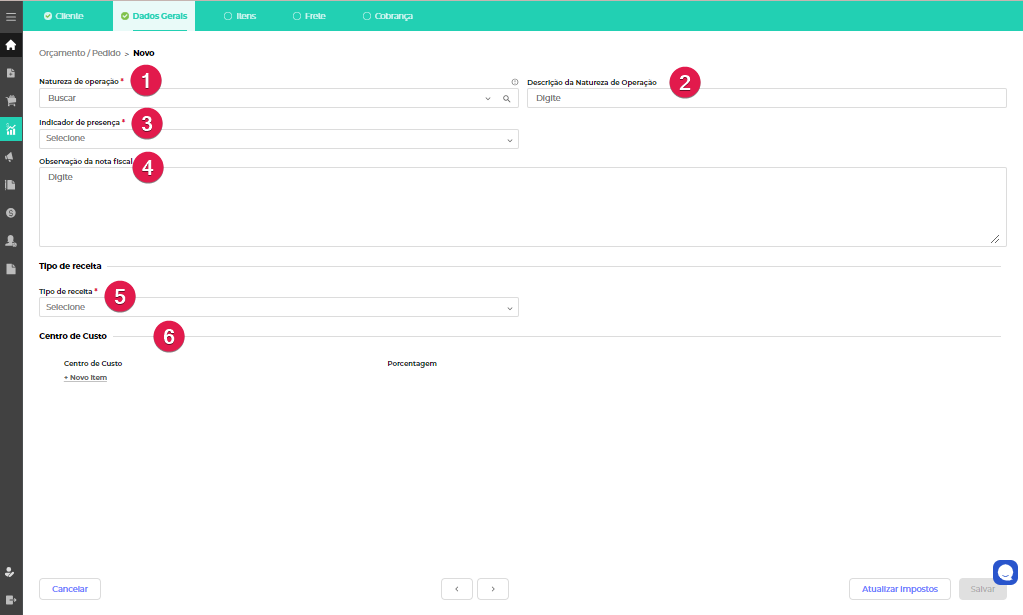Click the megaphone icon in the sidebar

pos(11,157)
